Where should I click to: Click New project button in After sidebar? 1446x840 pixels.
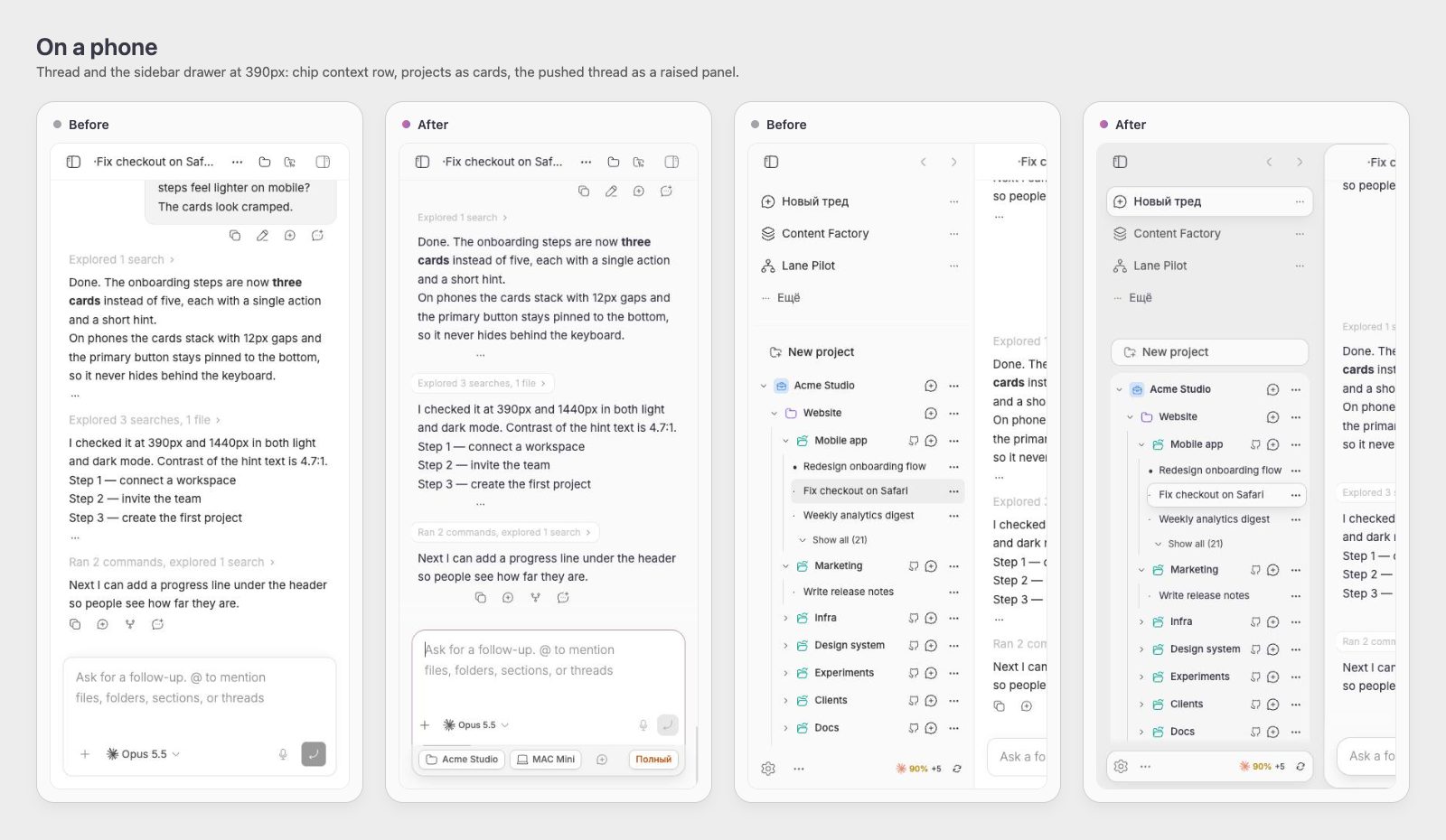pos(1209,352)
